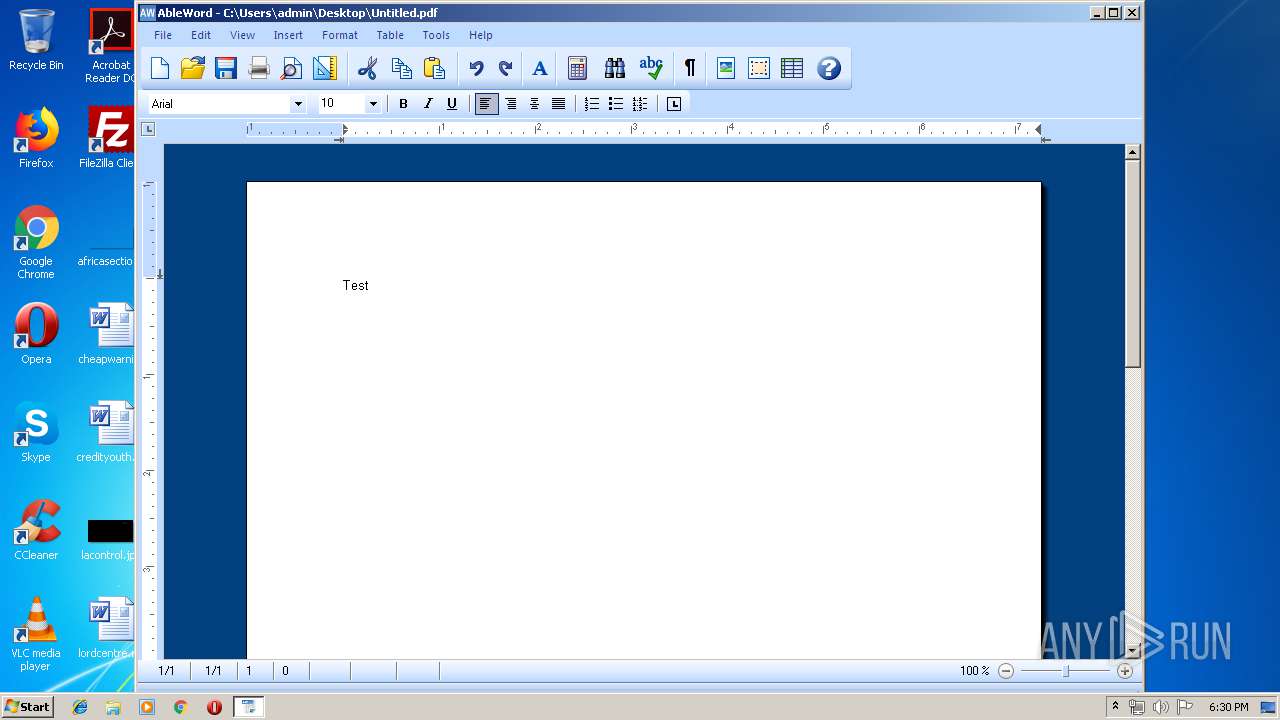Show hidden system tray icons
This screenshot has width=1280, height=720.
[1115, 707]
